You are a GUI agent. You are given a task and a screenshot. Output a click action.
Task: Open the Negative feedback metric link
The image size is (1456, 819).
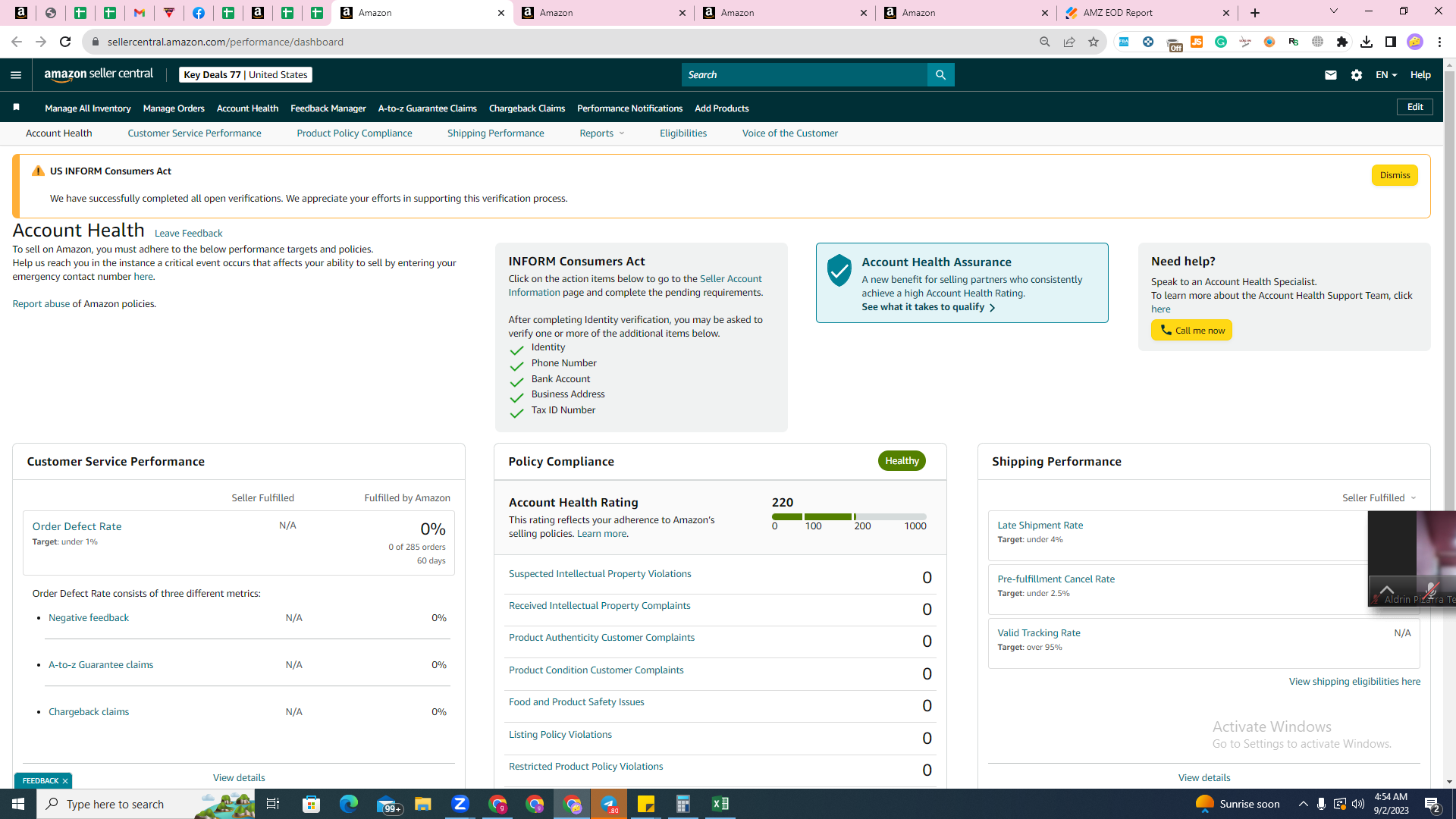(x=89, y=618)
